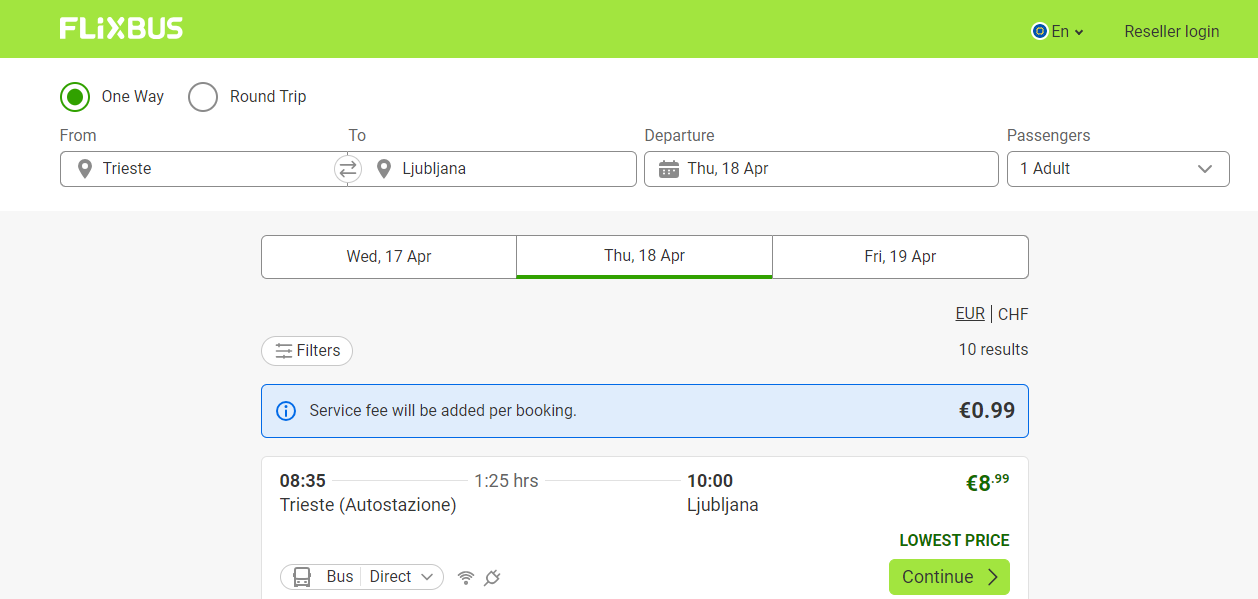This screenshot has height=599, width=1258.
Task: Click the LOWEST PRICE label
Action: [954, 540]
